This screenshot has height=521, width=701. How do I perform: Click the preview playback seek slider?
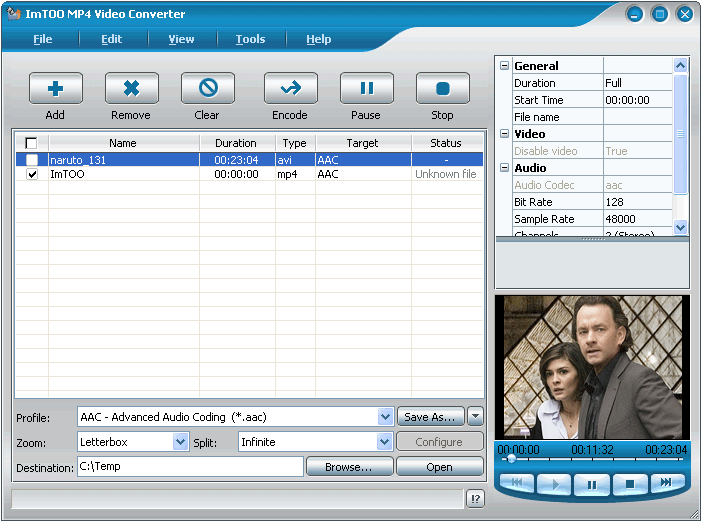(592, 459)
